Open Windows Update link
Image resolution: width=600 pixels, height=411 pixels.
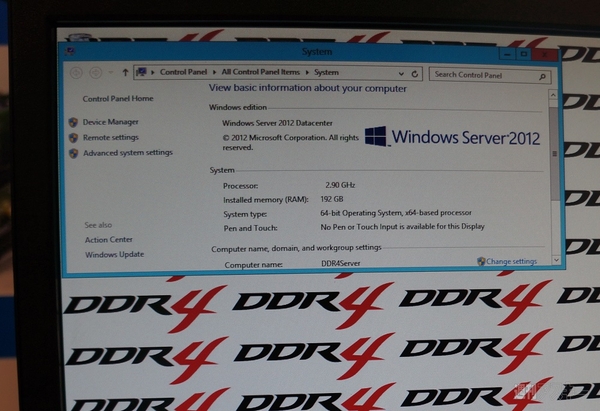coord(114,254)
